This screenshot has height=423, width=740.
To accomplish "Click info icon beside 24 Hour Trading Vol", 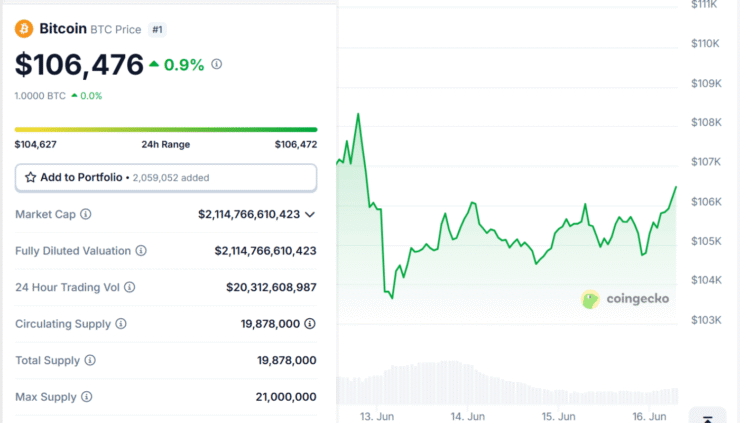I will click(129, 287).
